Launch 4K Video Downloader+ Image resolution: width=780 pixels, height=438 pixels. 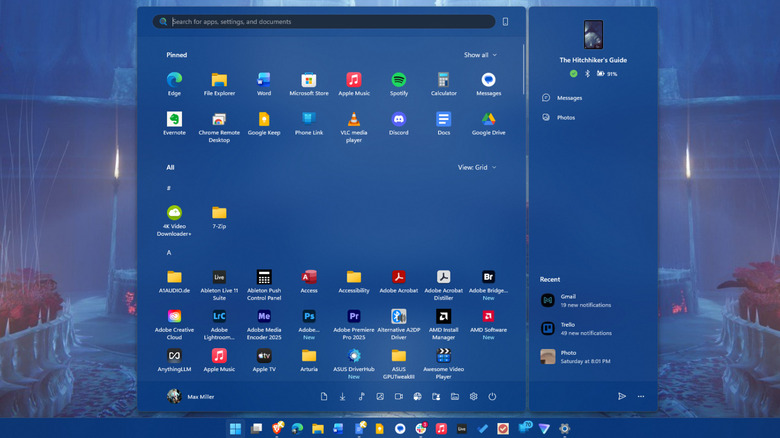pos(174,220)
